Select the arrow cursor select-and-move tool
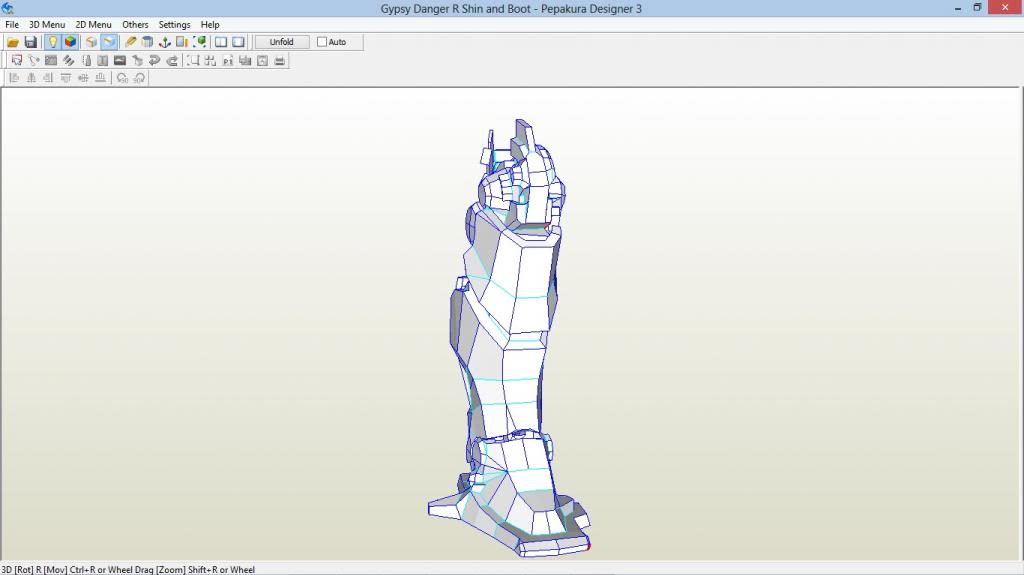The width and height of the screenshot is (1024, 575). tap(17, 61)
